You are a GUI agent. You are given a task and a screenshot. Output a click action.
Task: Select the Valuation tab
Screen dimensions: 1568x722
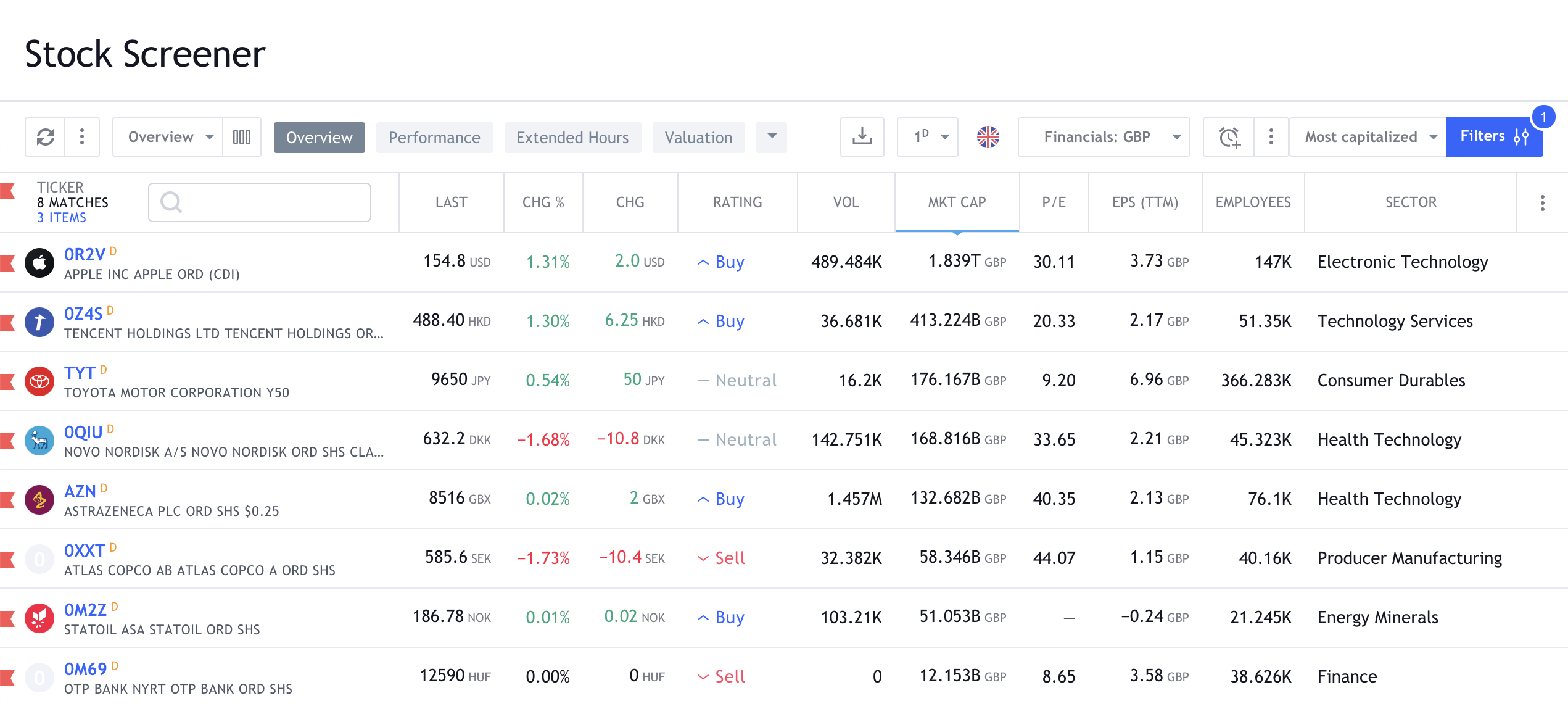(x=698, y=138)
